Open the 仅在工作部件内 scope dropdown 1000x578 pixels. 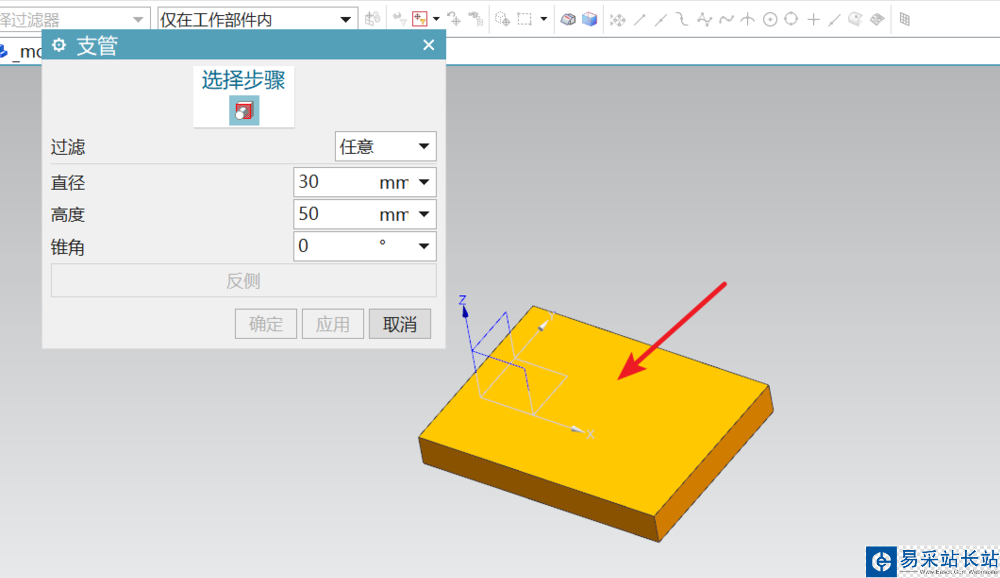(257, 19)
